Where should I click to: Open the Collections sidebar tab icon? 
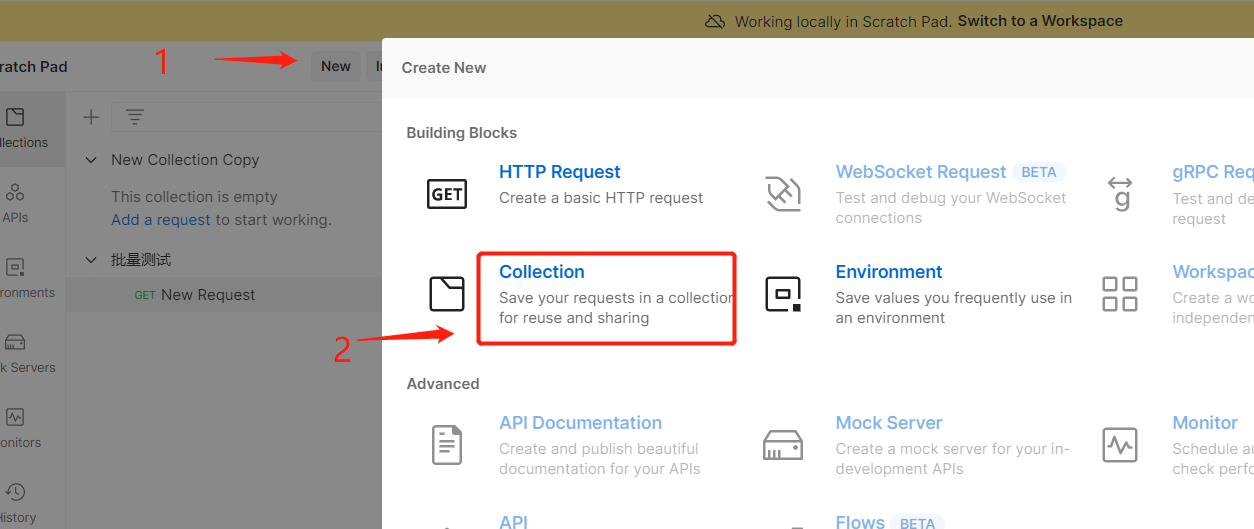pos(15,118)
